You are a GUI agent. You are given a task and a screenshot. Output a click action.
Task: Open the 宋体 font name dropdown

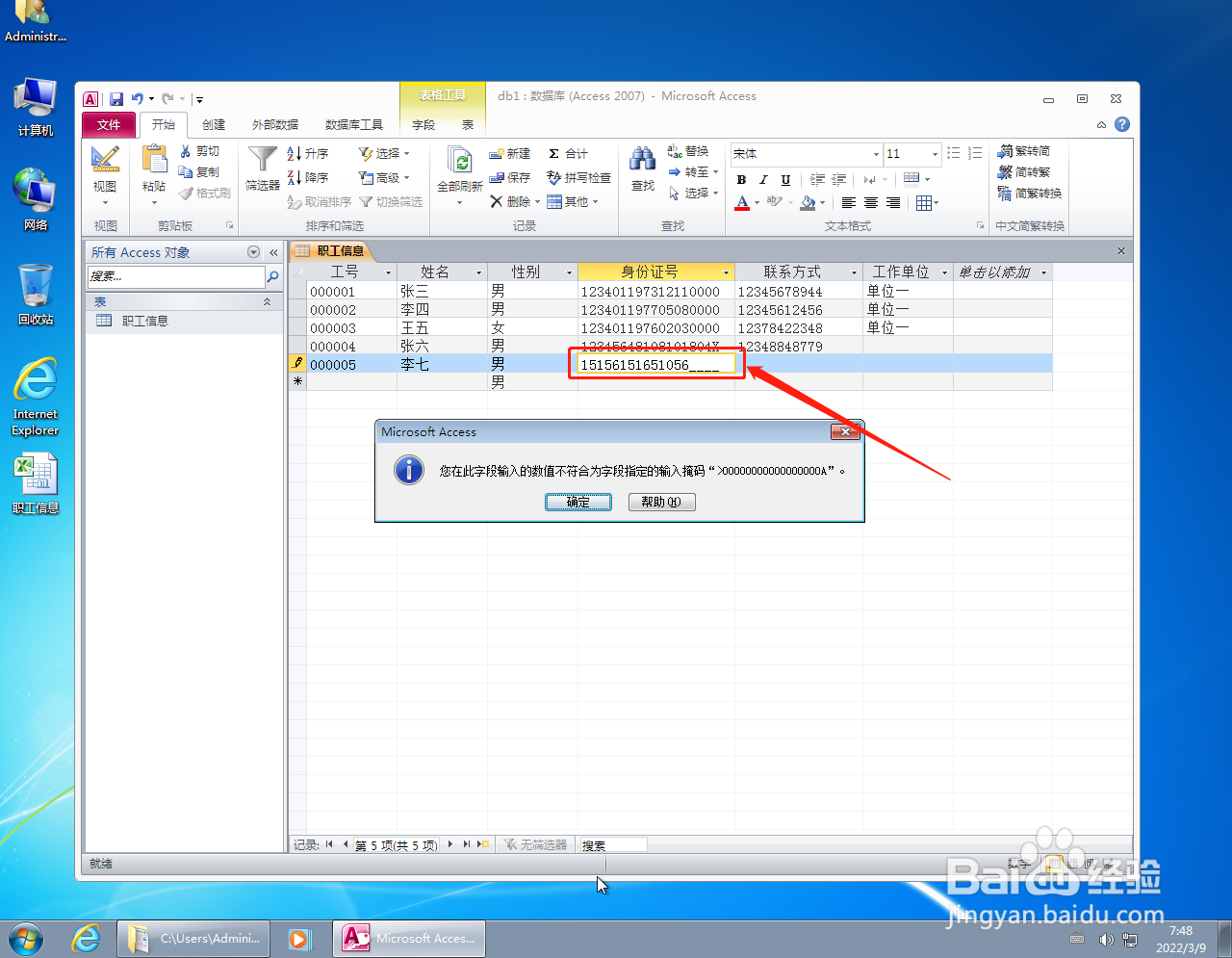click(x=876, y=154)
